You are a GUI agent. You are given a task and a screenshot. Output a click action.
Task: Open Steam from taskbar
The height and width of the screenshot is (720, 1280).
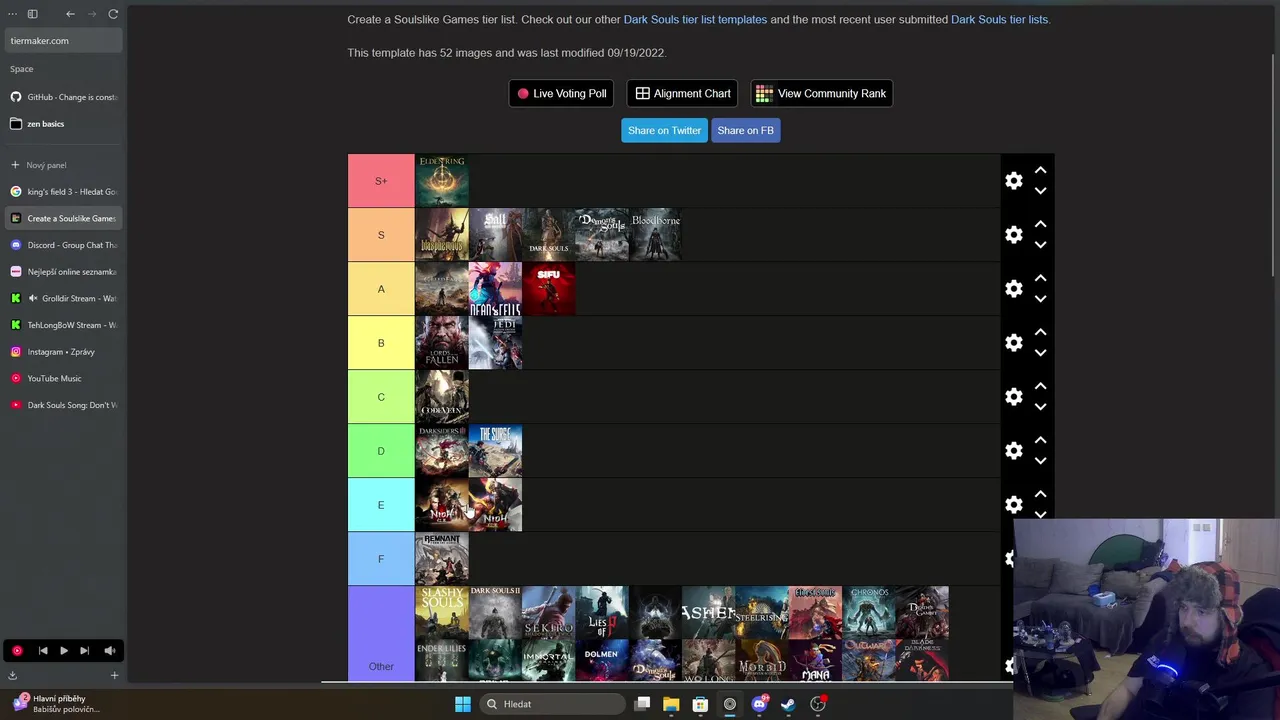tap(788, 704)
